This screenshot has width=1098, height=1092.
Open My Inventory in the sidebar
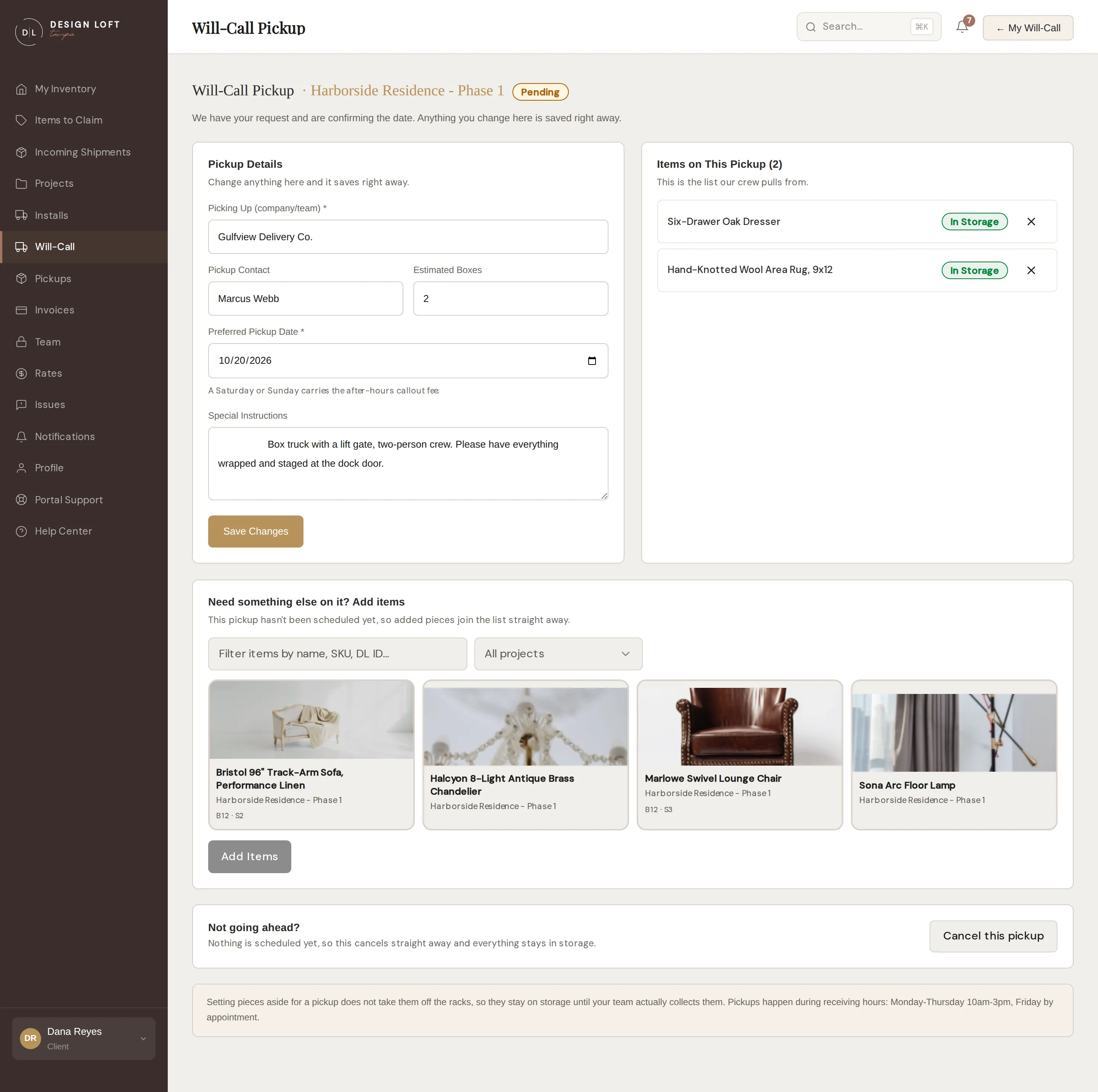coord(84,89)
